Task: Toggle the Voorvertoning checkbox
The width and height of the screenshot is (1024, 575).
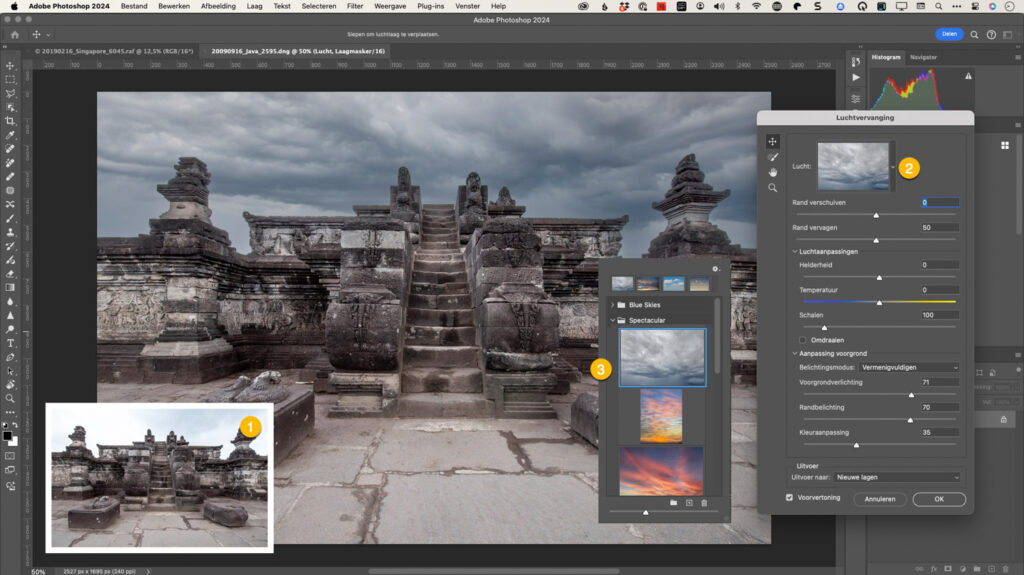Action: tap(789, 497)
